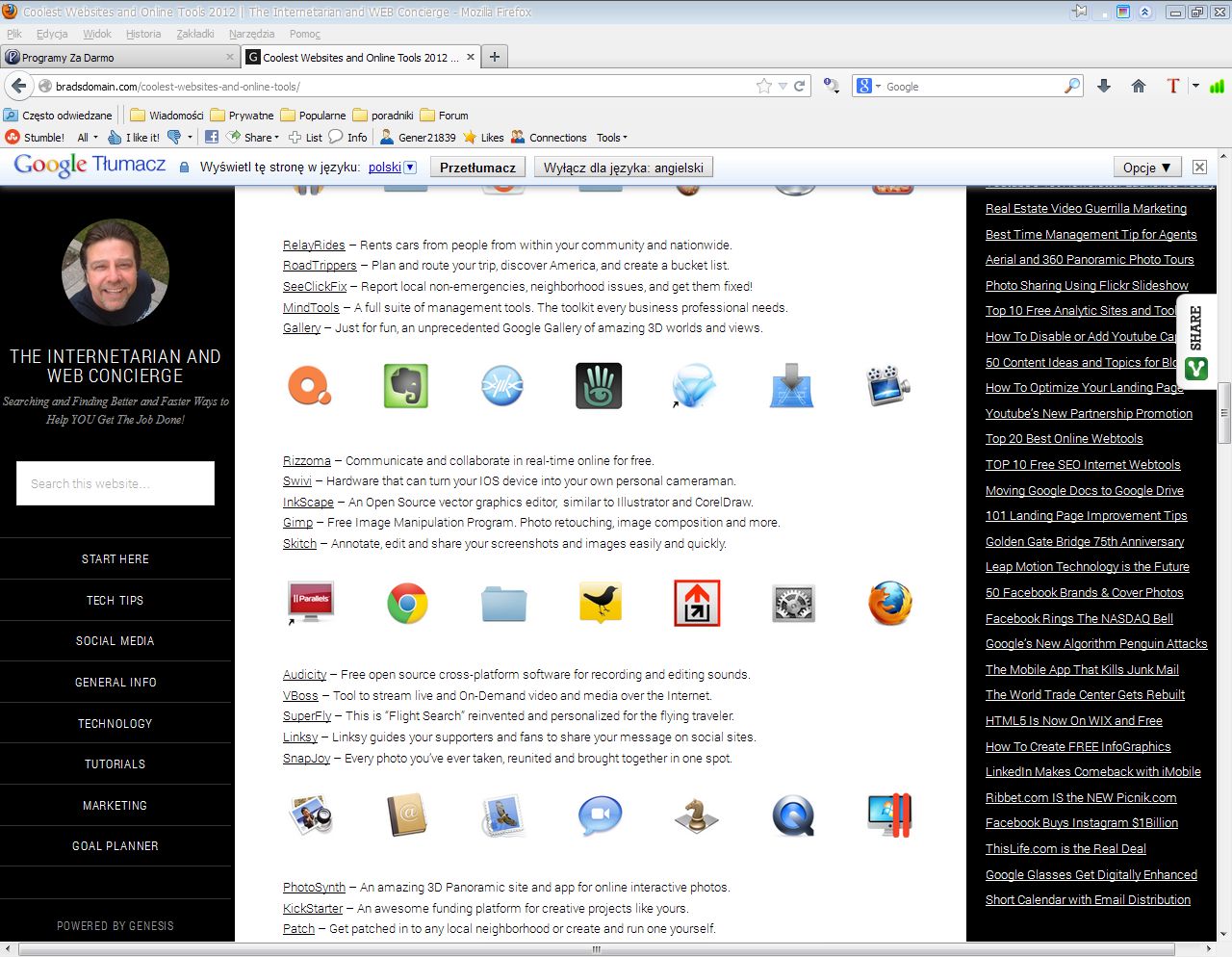
Task: Click the thumbs-up I like it! button
Action: coord(134,138)
